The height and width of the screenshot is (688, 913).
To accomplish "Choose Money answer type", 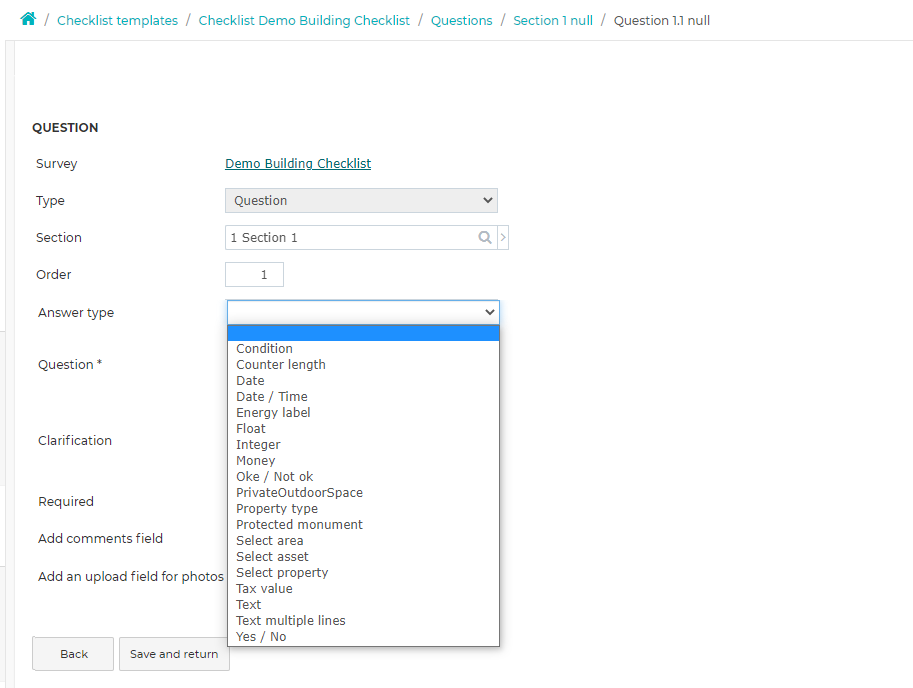I will pyautogui.click(x=363, y=460).
